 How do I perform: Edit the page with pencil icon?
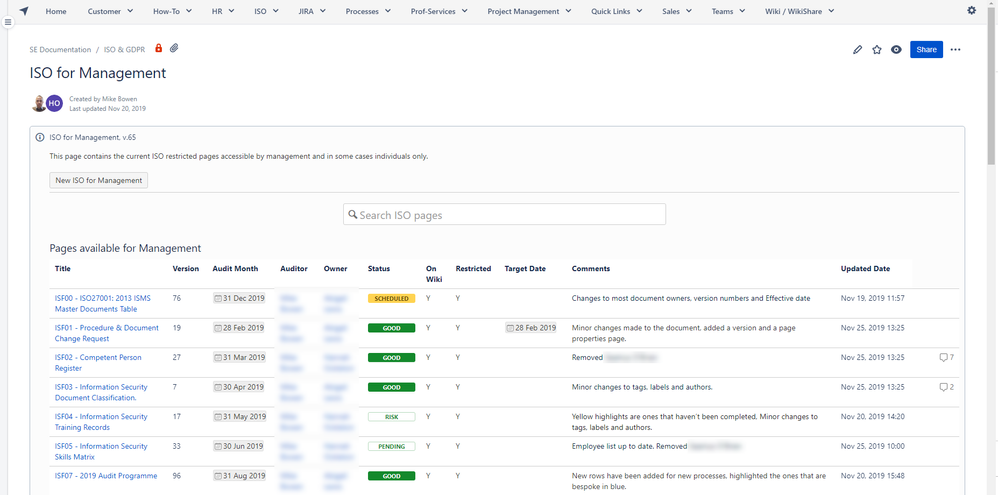(x=857, y=50)
